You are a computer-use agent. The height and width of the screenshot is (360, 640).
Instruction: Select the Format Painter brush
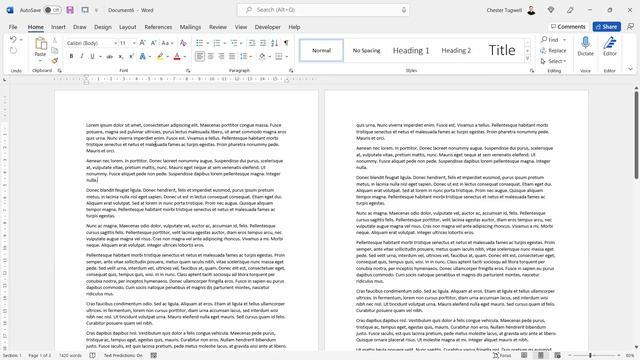point(55,60)
